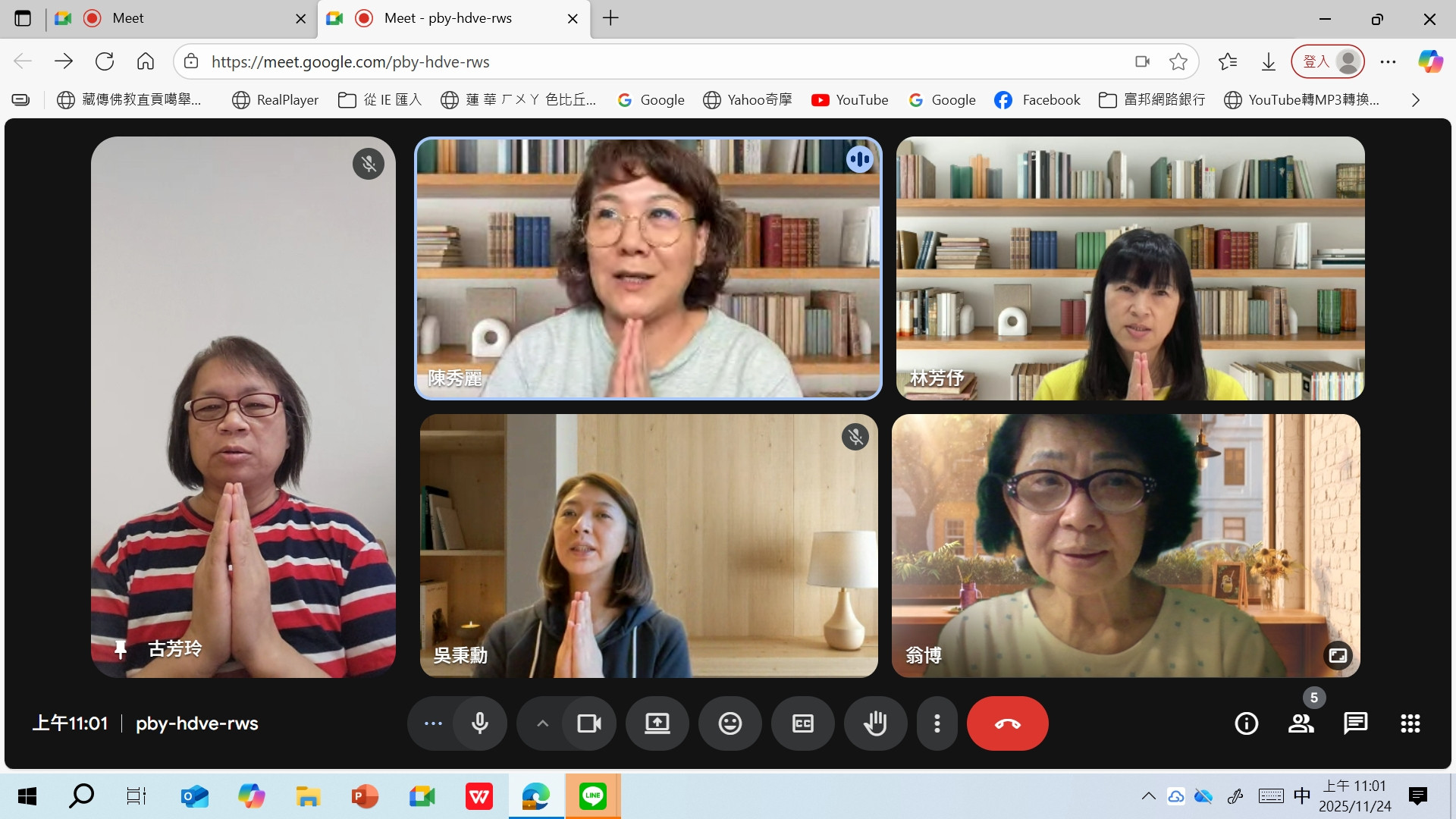Click picture-in-picture icon on 翁博 tile
1456x819 pixels.
[x=1338, y=655]
